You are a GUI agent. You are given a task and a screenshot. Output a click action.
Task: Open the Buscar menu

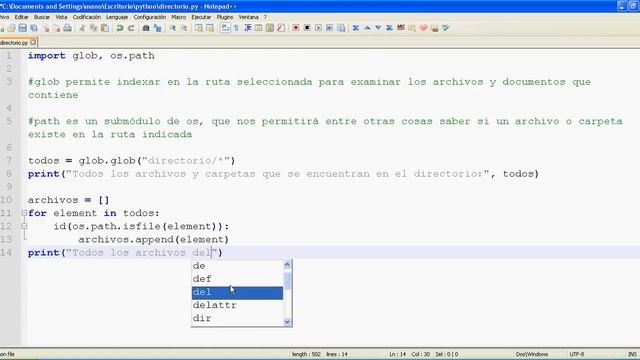click(42, 17)
